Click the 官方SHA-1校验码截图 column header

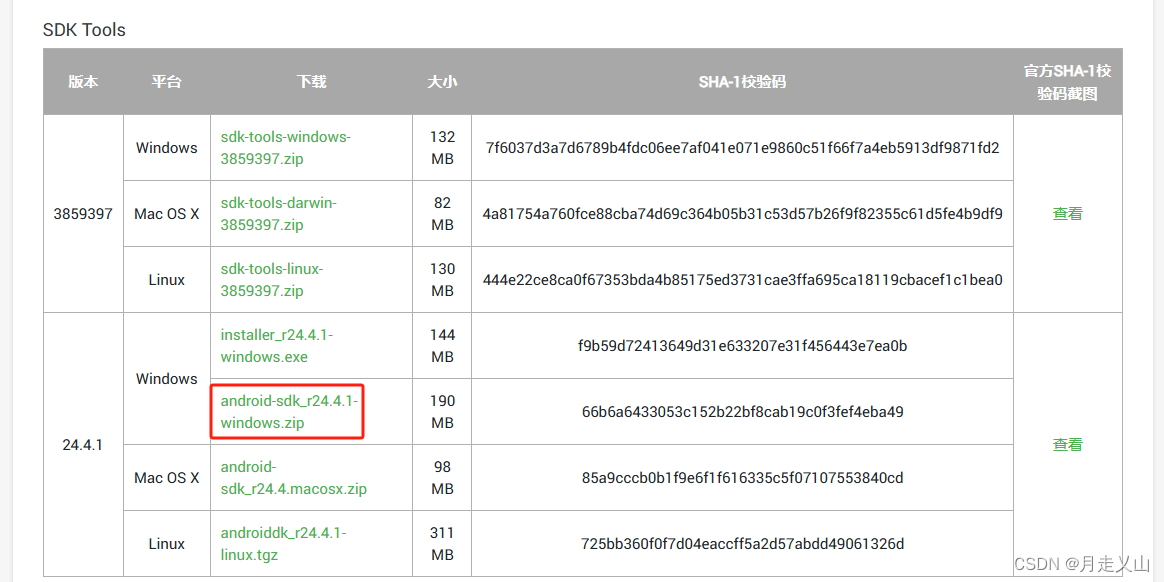click(1067, 82)
